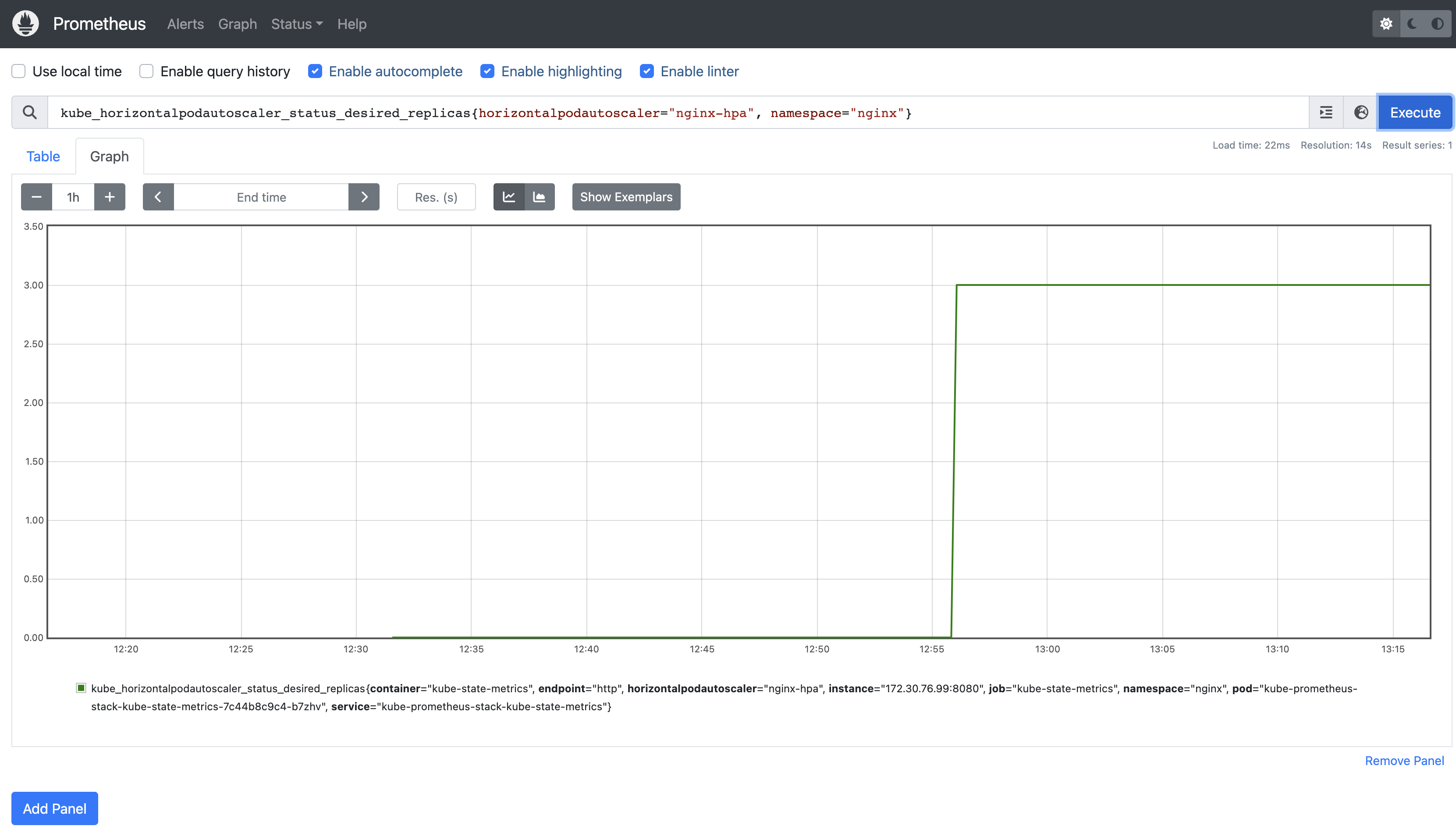Click the Prometheus flame logo
The width and height of the screenshot is (1456, 833).
(25, 24)
